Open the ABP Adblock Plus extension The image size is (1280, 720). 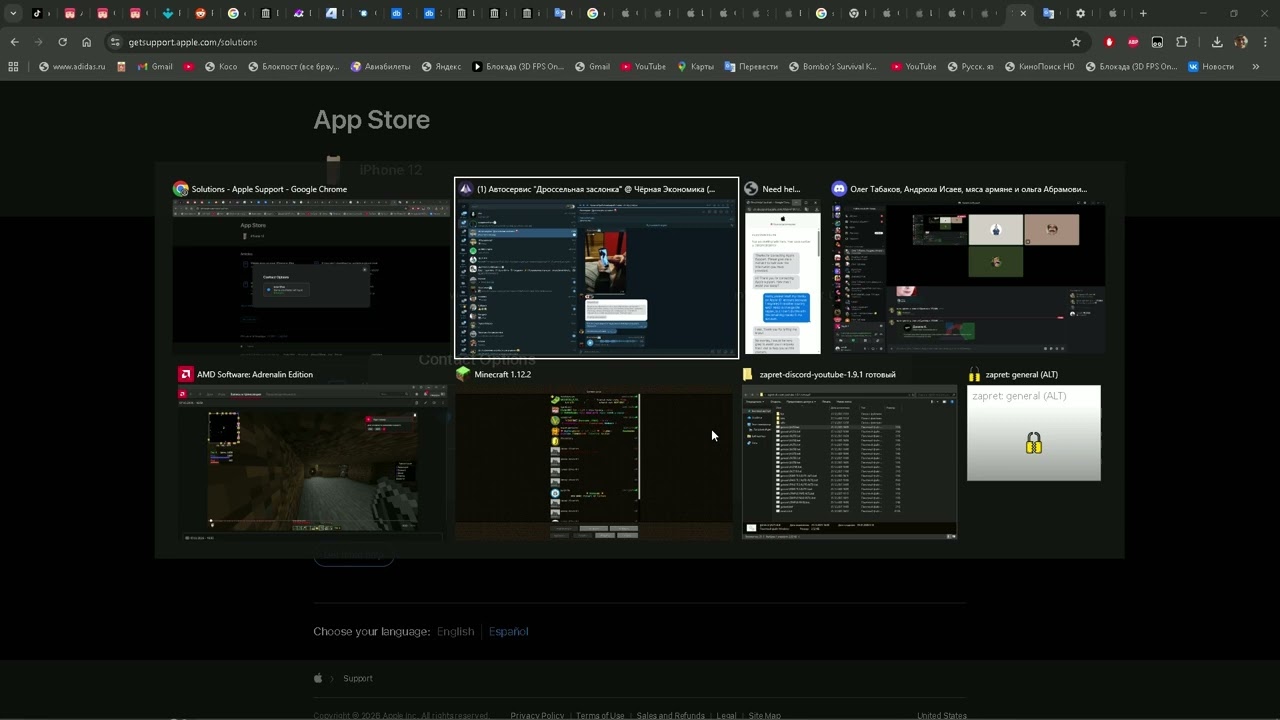[1133, 42]
